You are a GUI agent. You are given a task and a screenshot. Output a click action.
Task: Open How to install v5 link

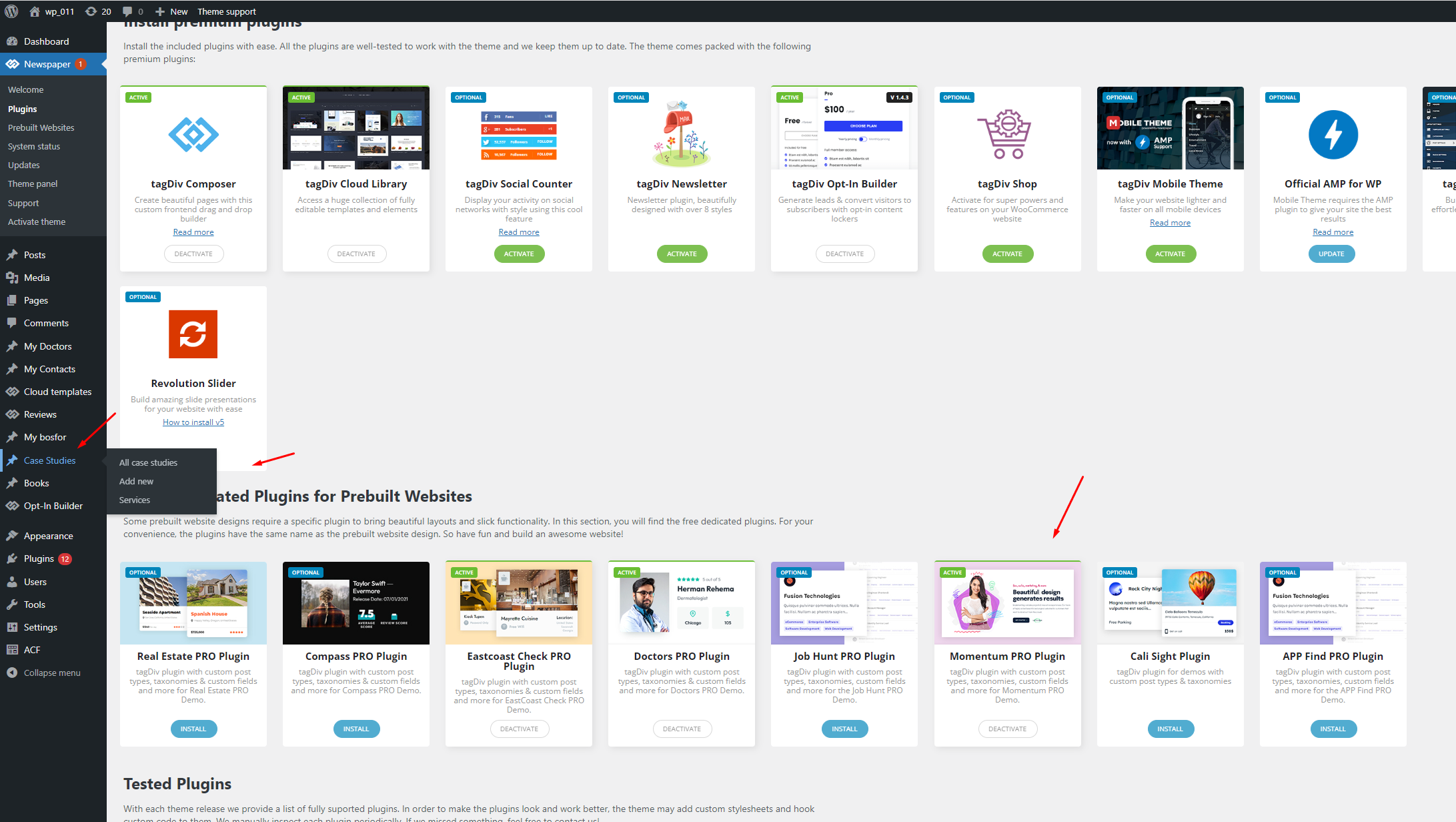[193, 422]
